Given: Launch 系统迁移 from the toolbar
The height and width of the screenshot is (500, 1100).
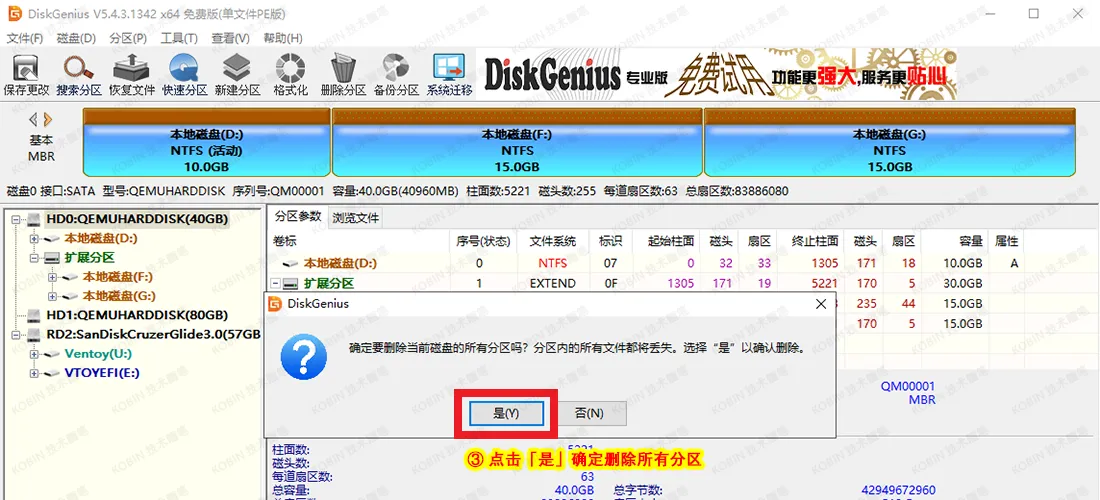Looking at the screenshot, I should coord(449,75).
